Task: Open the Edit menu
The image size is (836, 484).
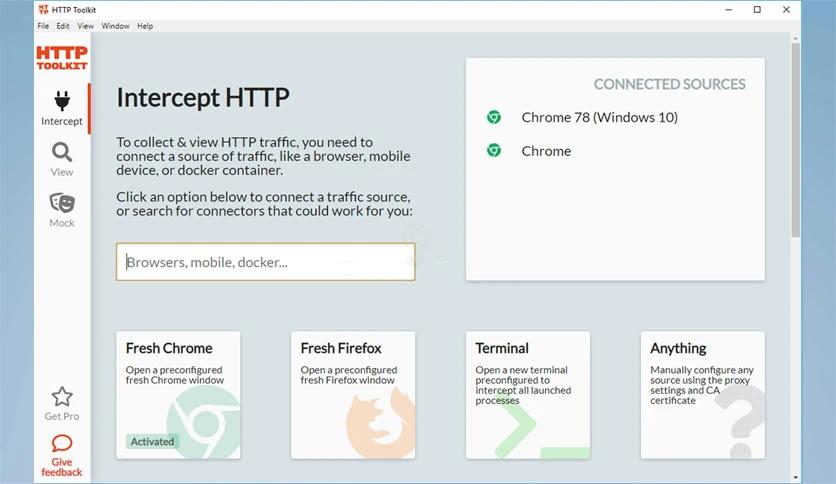Action: pyautogui.click(x=63, y=26)
